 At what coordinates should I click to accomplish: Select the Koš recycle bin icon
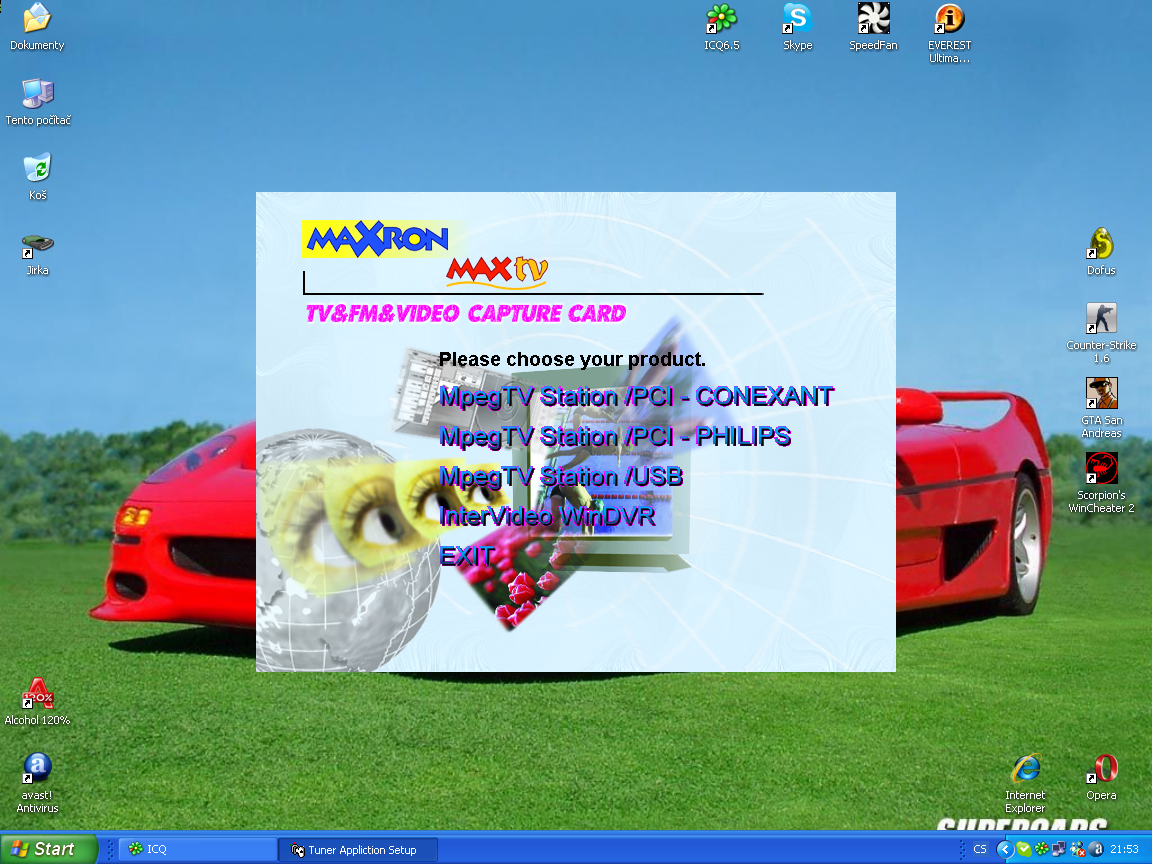[37, 177]
